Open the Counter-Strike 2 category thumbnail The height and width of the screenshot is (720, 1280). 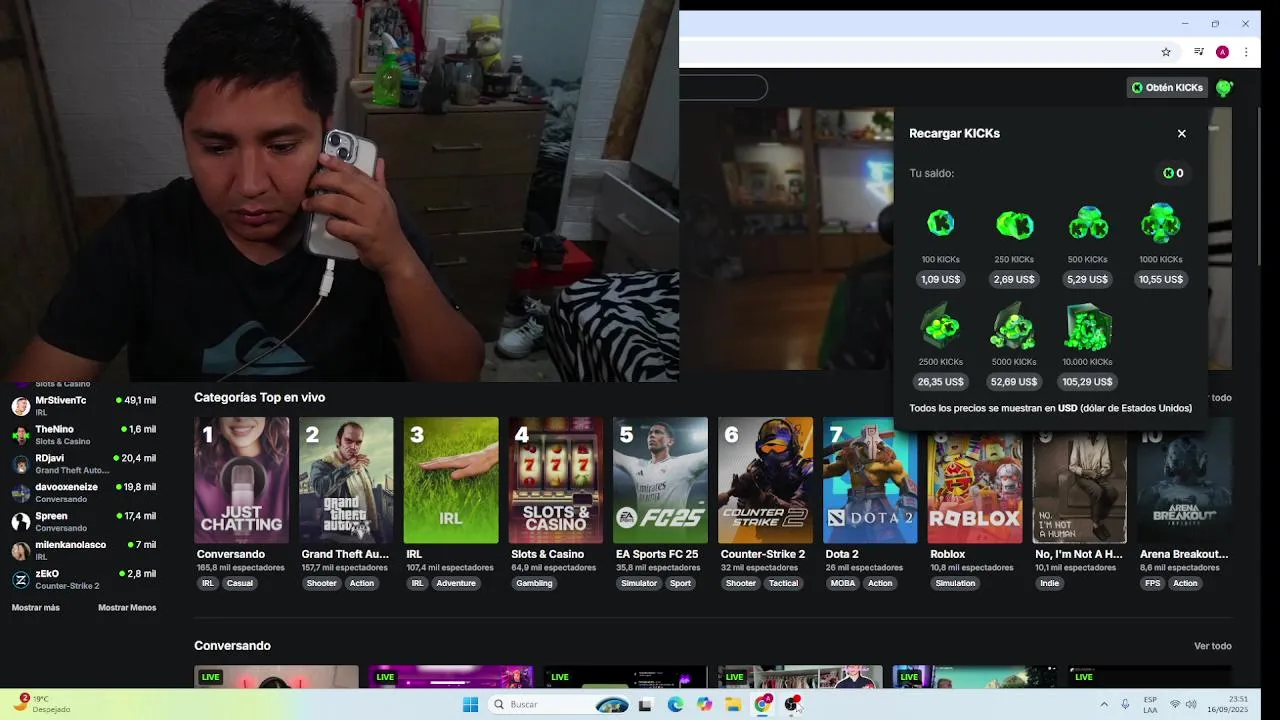pyautogui.click(x=765, y=480)
